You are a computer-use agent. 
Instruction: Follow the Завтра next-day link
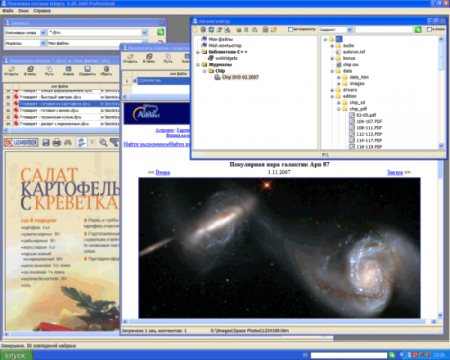click(395, 172)
